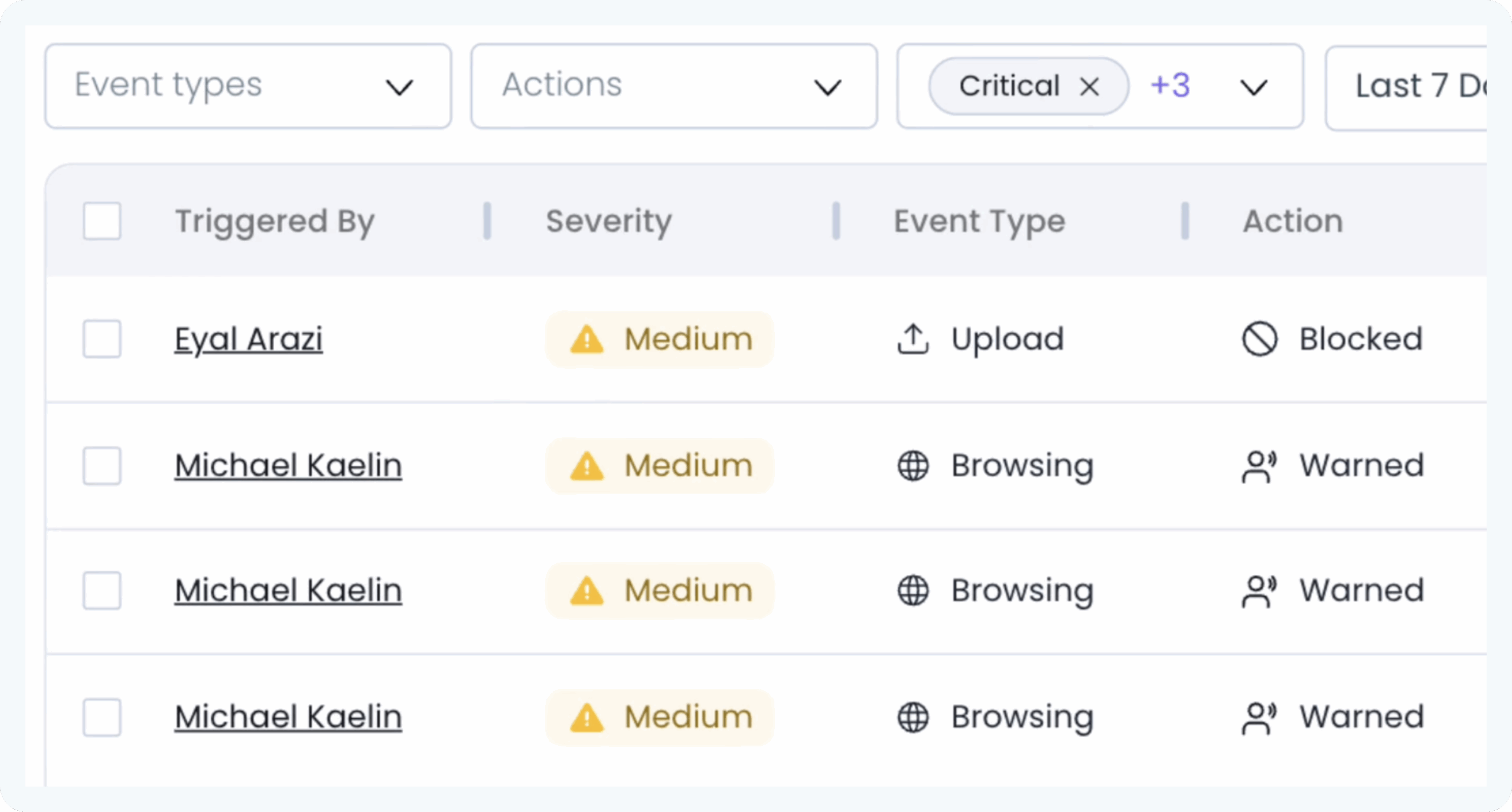Select the last Michael Kaelin row checkbox

[x=102, y=717]
